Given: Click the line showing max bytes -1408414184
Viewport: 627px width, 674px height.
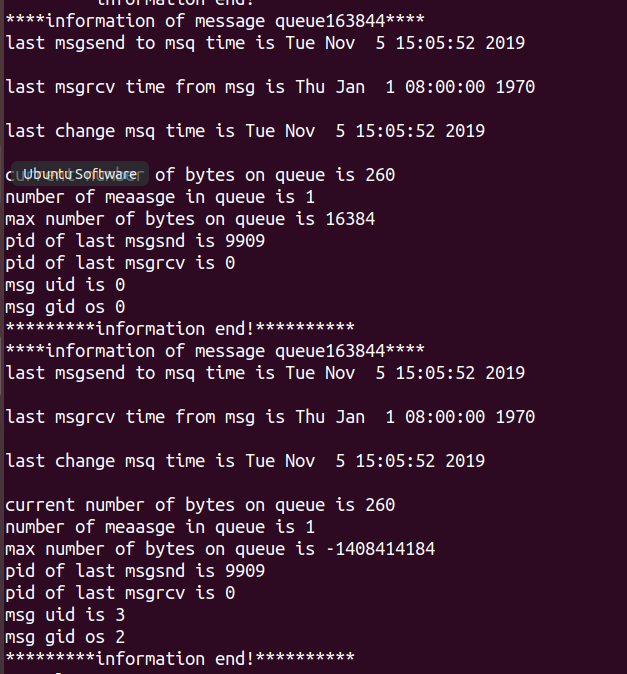Looking at the screenshot, I should [220, 549].
